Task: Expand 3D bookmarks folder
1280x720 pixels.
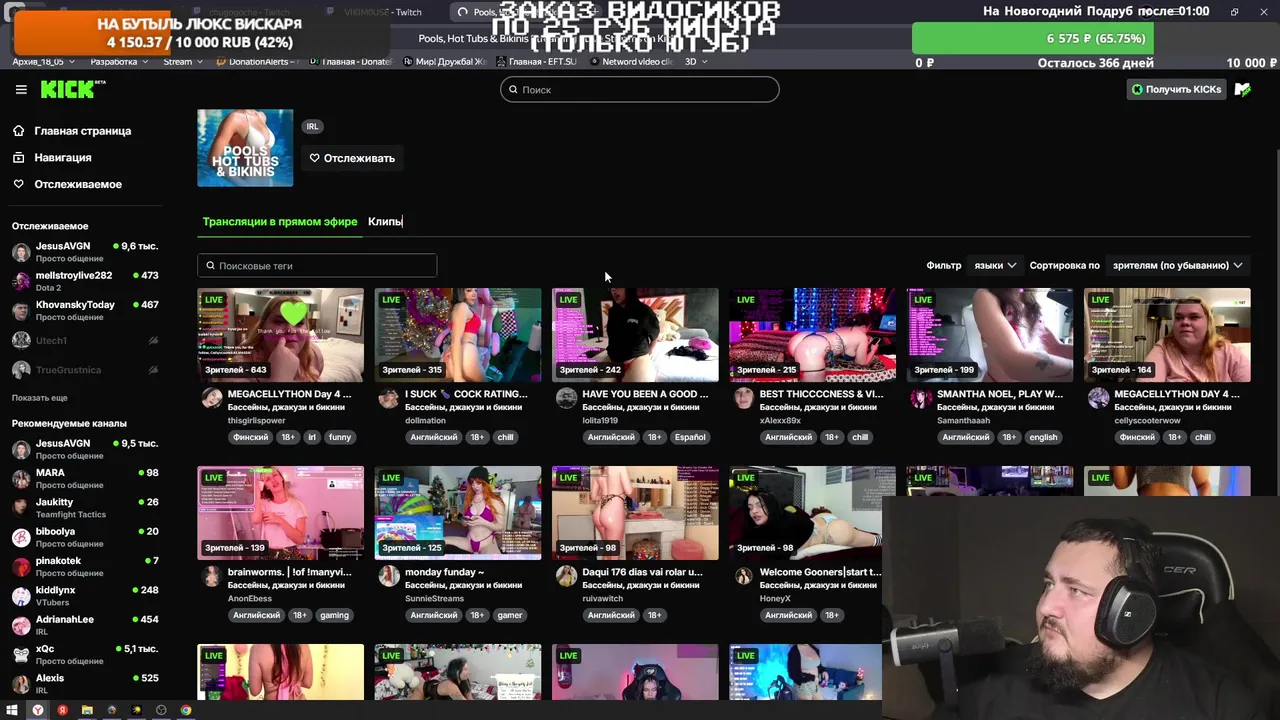Action: [696, 61]
